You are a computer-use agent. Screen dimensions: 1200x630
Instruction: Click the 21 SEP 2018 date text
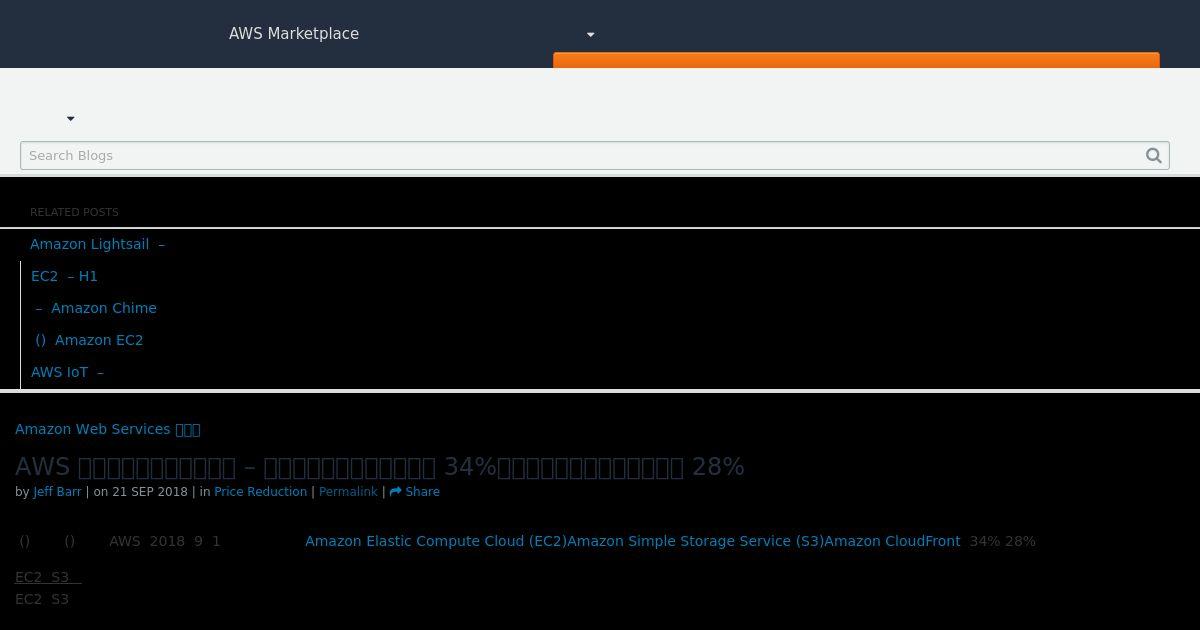[x=150, y=492]
